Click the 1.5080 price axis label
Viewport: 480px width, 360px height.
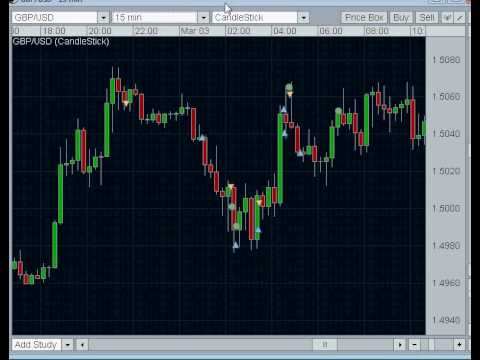446,60
